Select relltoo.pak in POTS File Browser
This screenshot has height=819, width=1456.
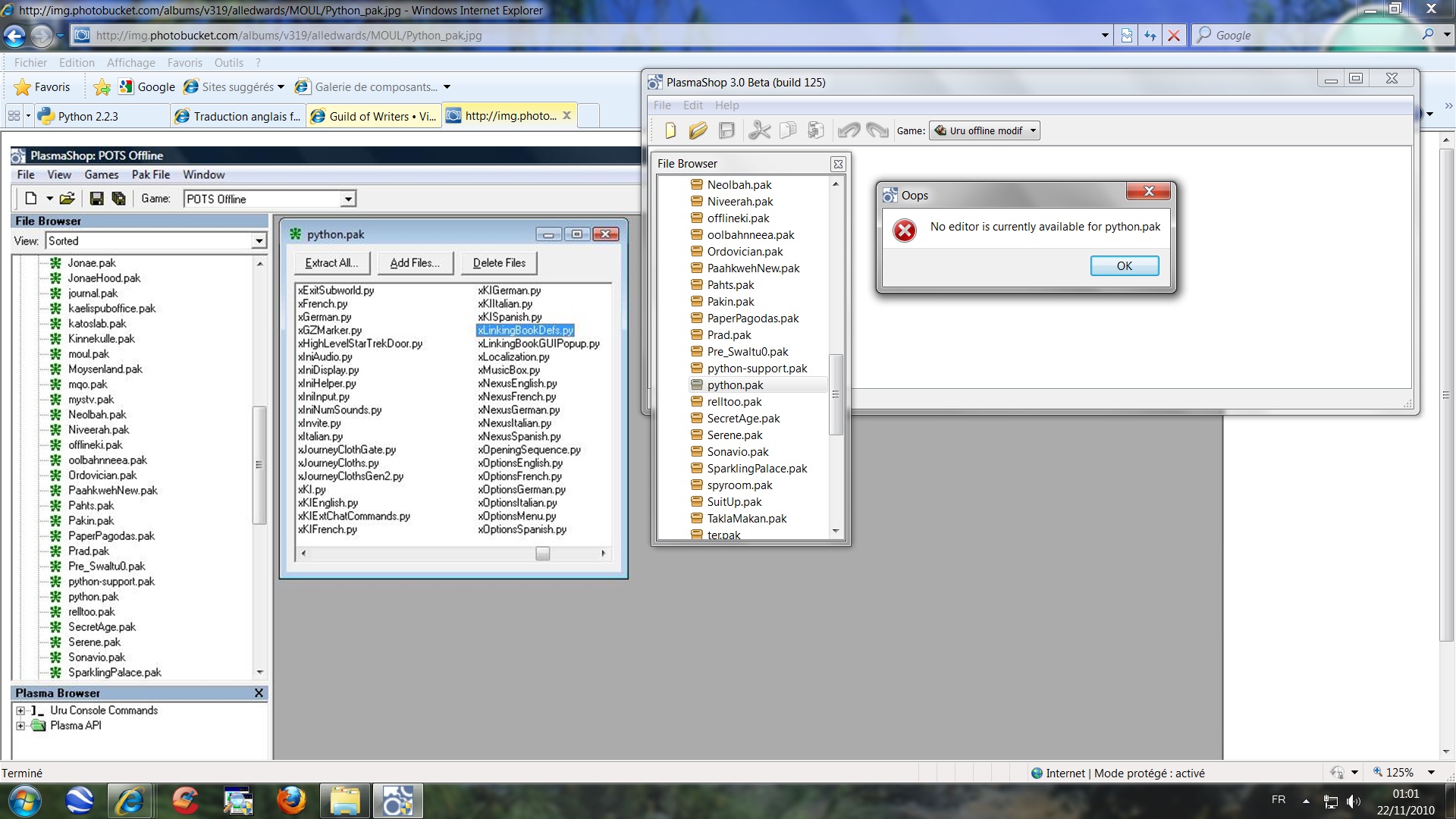[x=92, y=612]
